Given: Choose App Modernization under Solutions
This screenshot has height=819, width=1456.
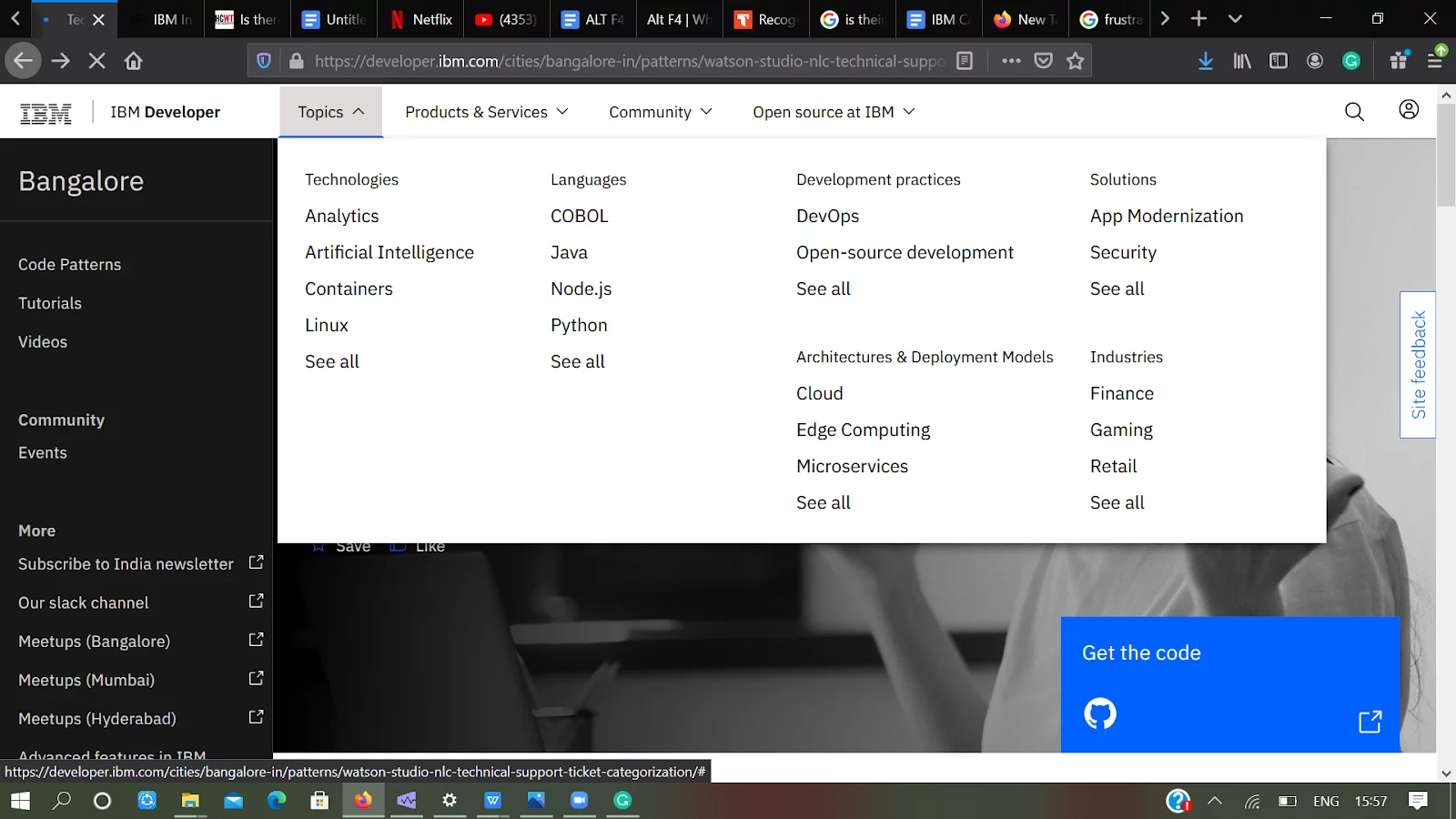Looking at the screenshot, I should pos(1167,216).
